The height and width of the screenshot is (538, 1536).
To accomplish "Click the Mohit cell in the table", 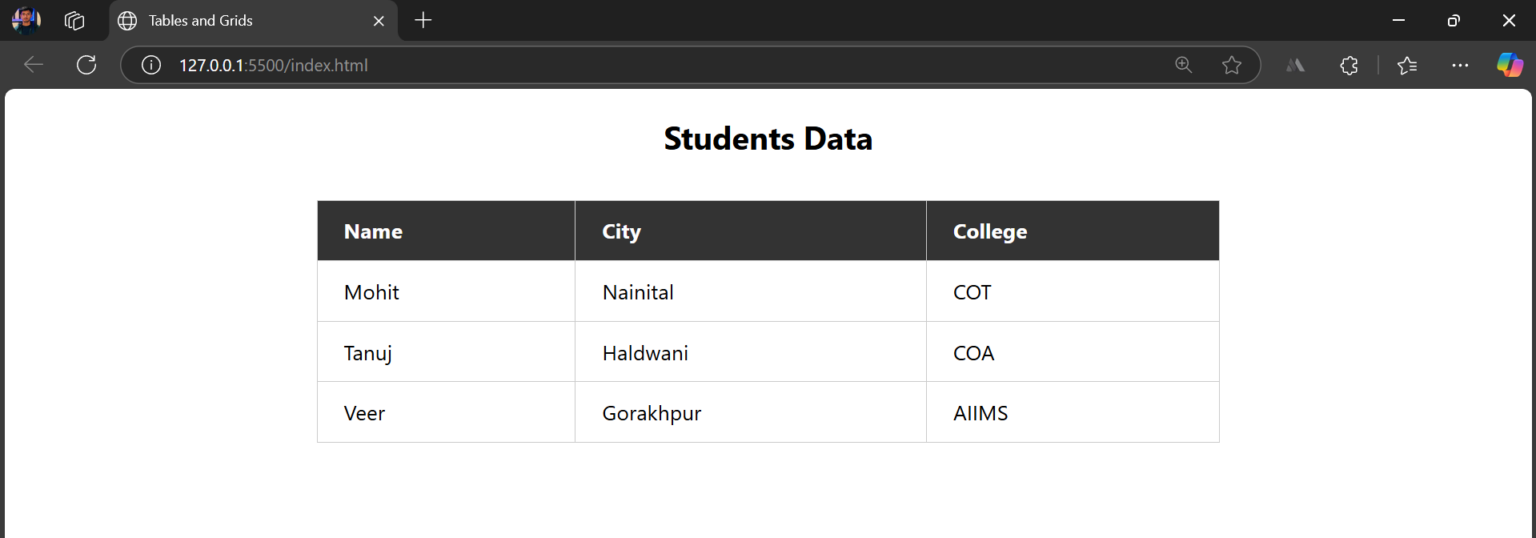I will point(371,292).
